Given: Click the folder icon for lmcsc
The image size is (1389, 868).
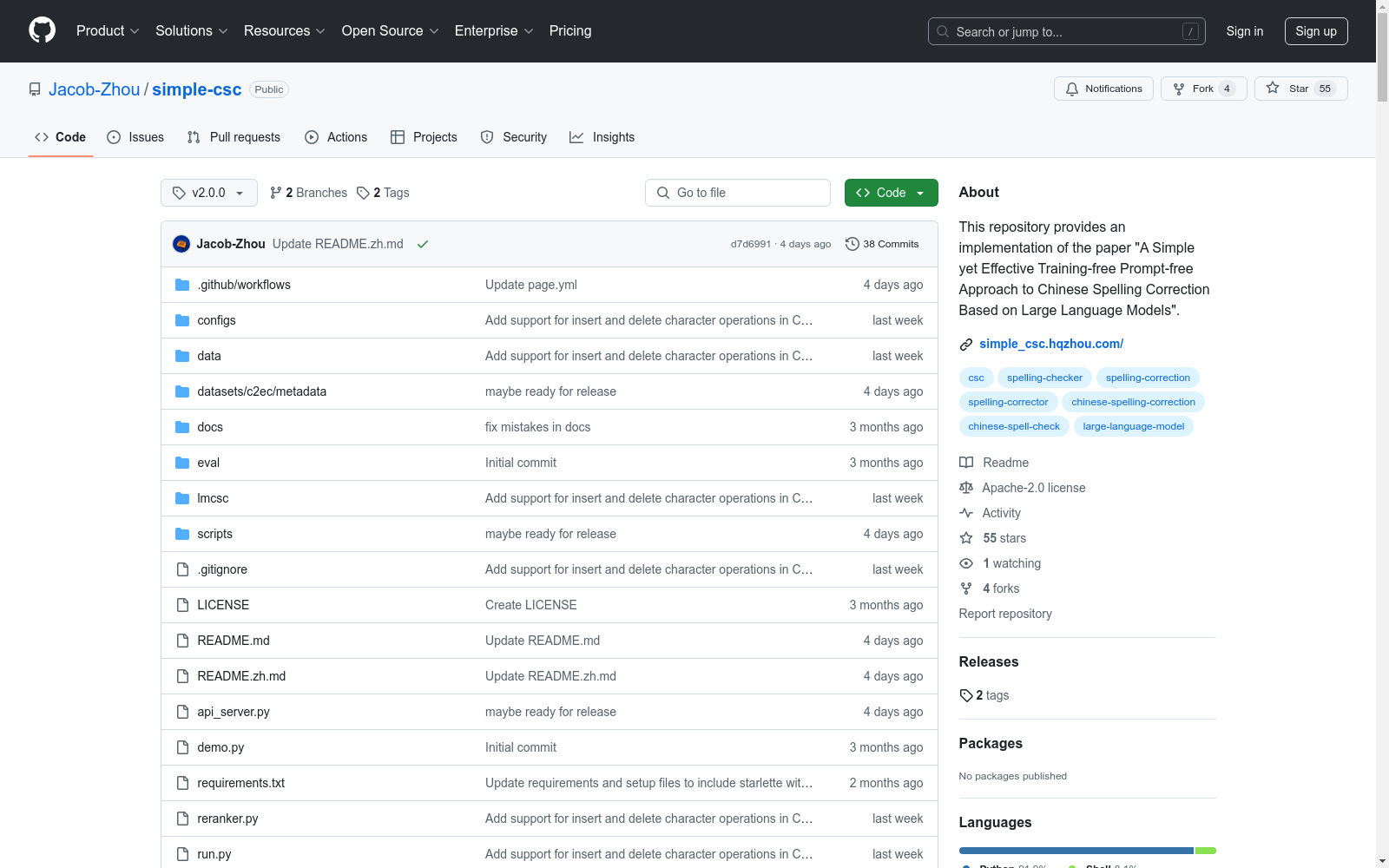Looking at the screenshot, I should coord(182,498).
